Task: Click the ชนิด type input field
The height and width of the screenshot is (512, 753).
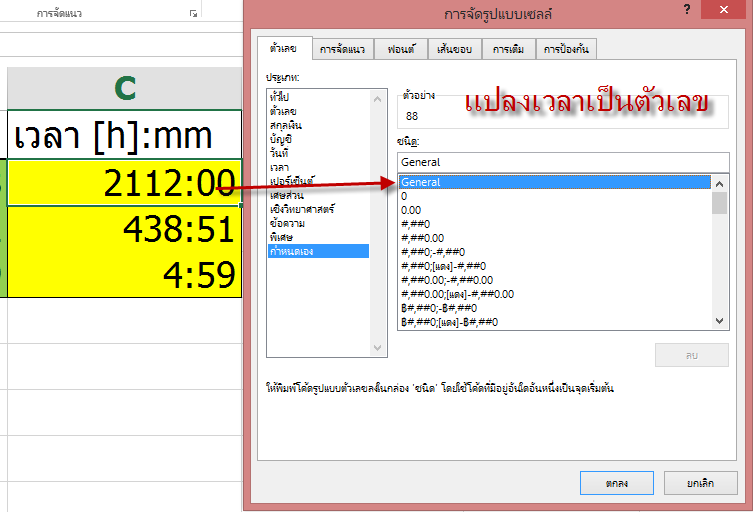Action: (563, 162)
